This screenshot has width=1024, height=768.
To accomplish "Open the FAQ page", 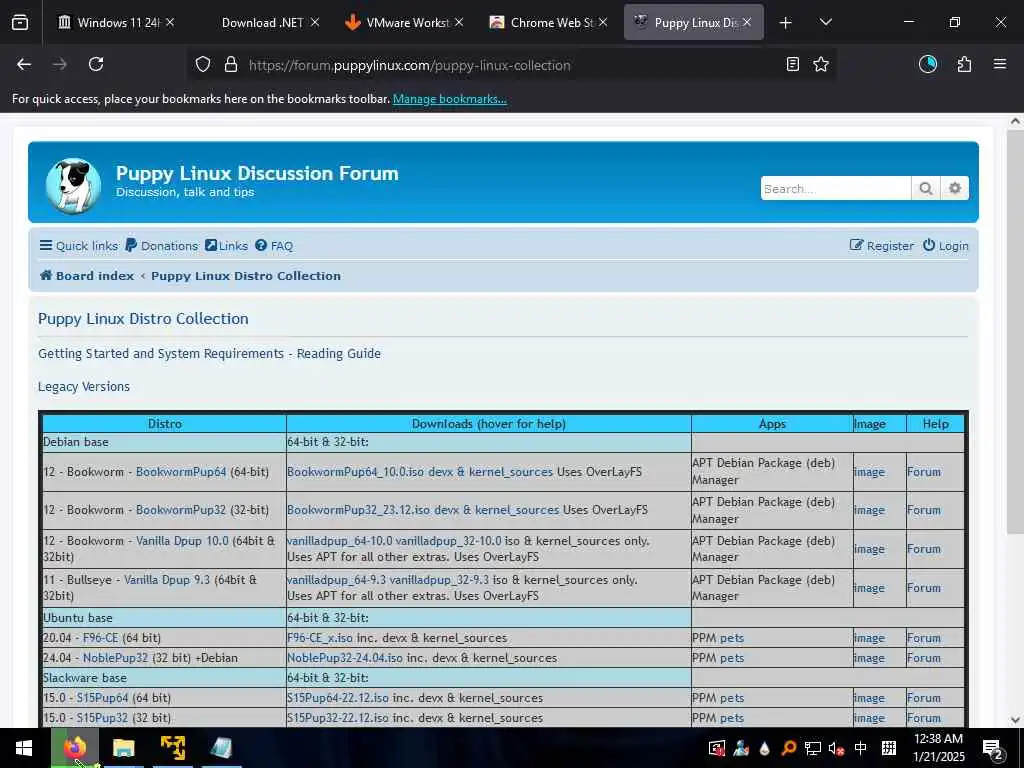I will coord(274,246).
